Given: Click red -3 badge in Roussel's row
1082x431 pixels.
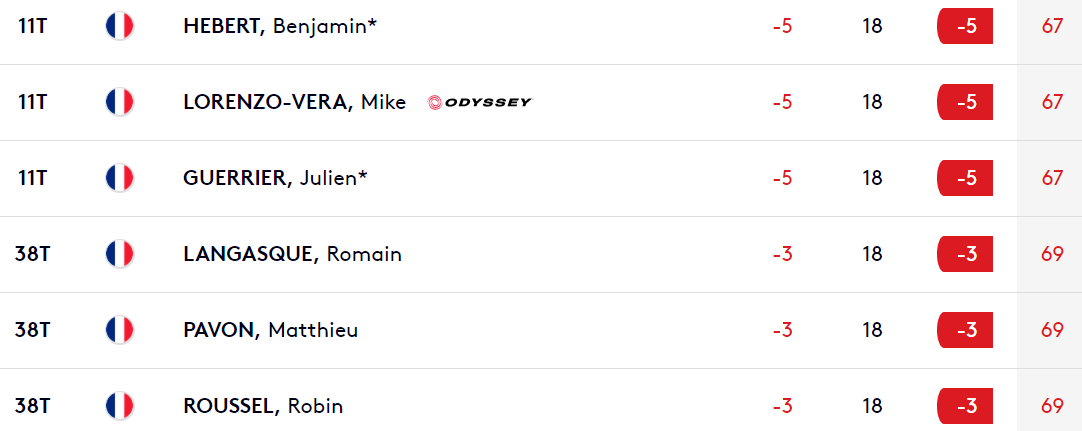Looking at the screenshot, I should (965, 405).
